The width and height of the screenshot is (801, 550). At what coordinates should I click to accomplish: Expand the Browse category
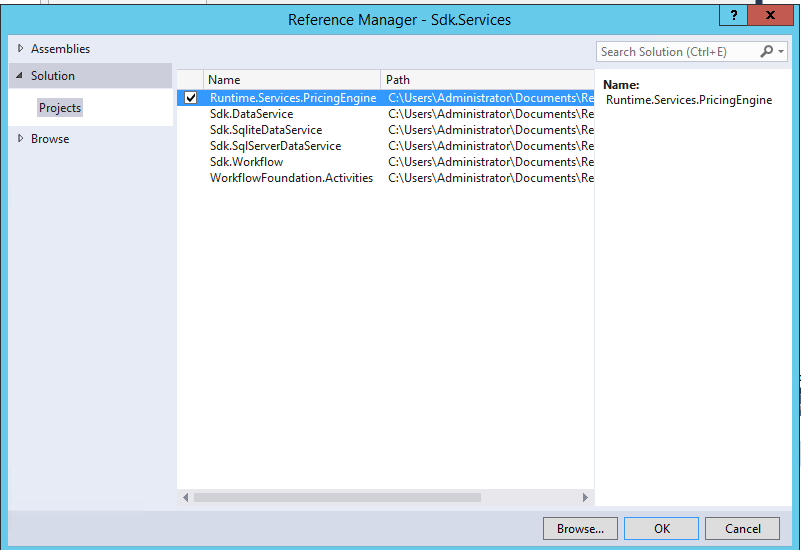20,139
